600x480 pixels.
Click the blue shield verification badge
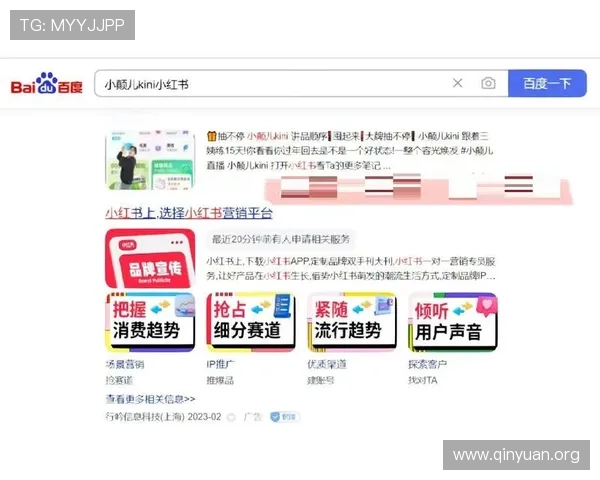pyautogui.click(x=284, y=417)
